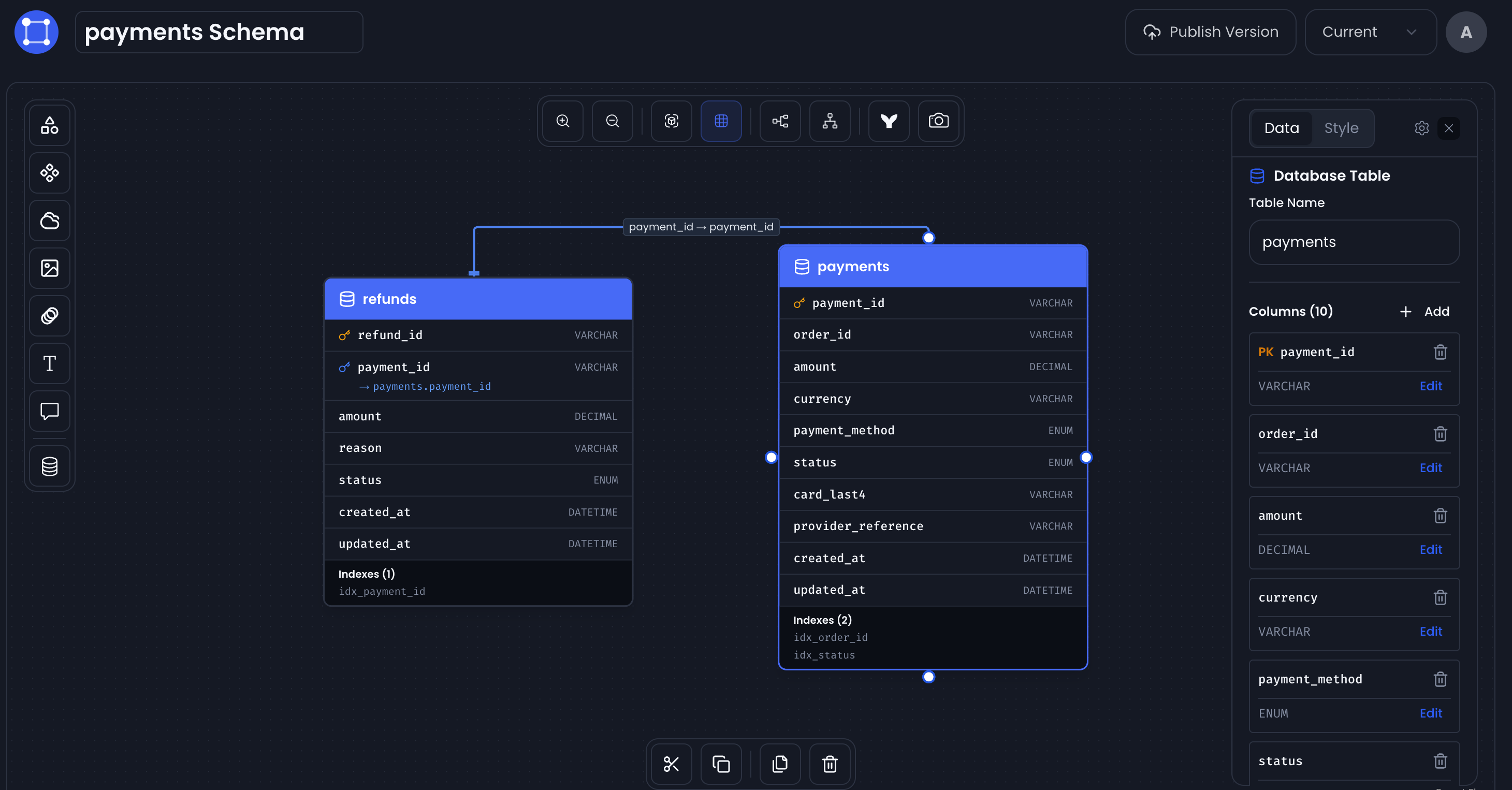Screen dimensions: 1512x790
Task: Delete the amount column in panel
Action: coord(1441,515)
